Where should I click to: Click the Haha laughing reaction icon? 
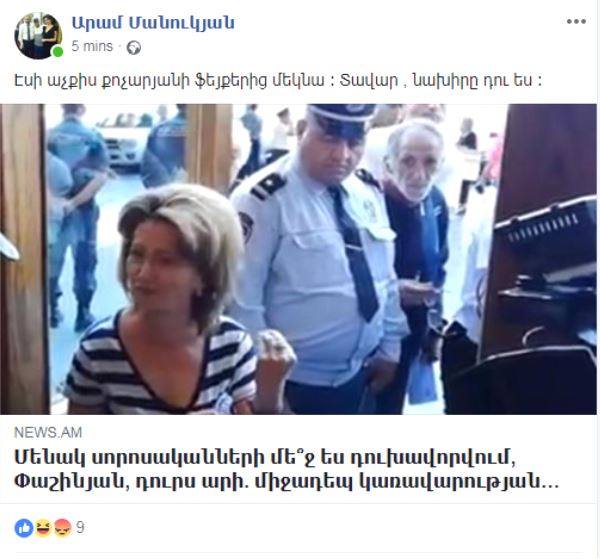click(x=43, y=528)
